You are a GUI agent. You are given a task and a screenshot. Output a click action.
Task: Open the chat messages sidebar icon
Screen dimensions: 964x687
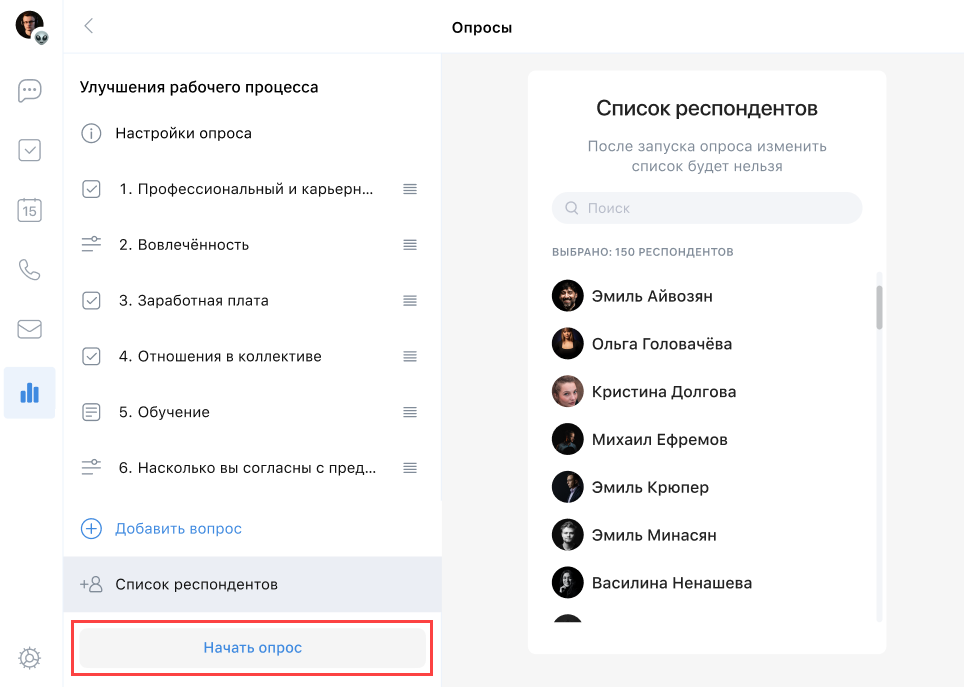click(x=30, y=91)
